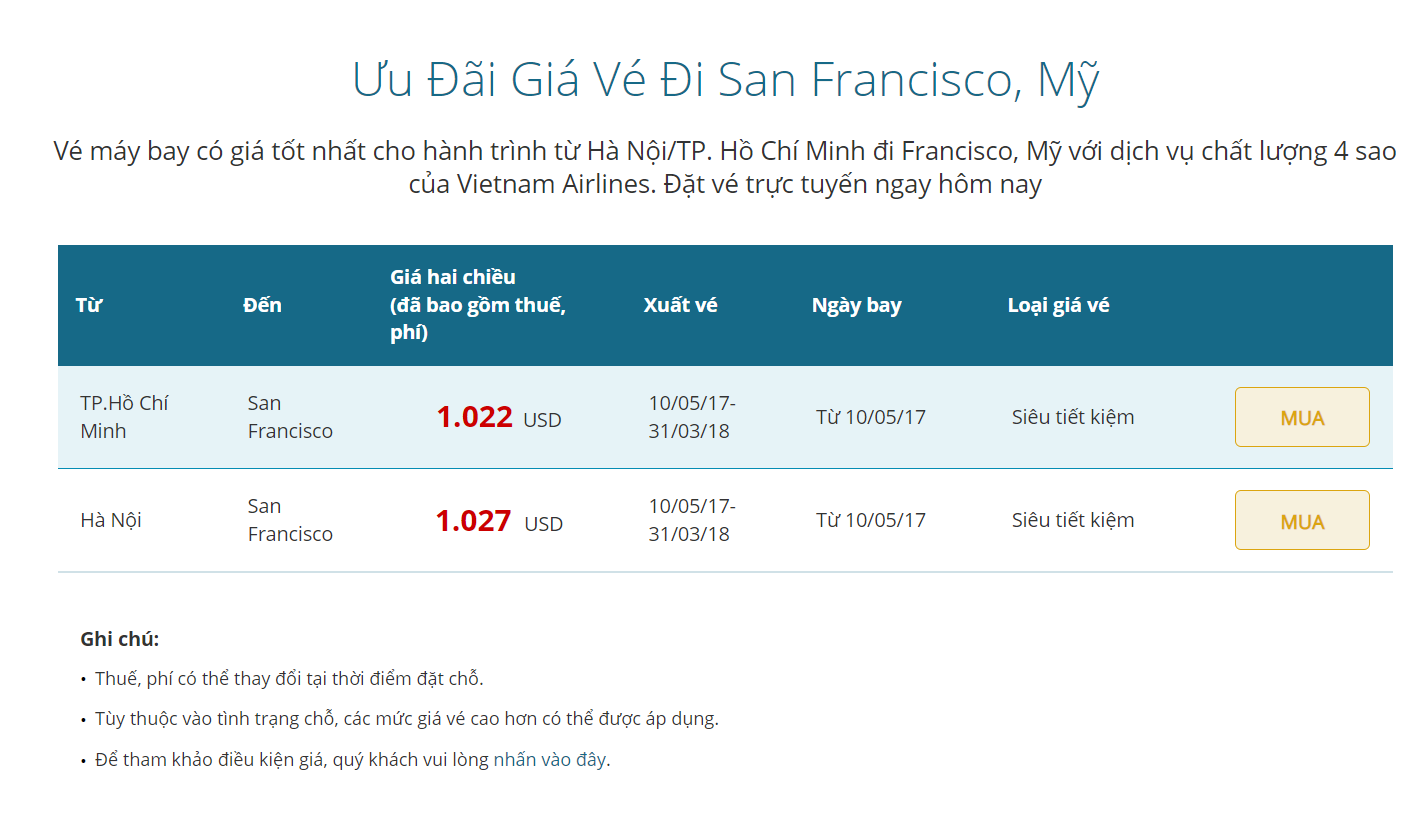Viewport: 1421px width, 816px height.
Task: Click MUA button for Hà Nội flight
Action: click(x=1301, y=520)
